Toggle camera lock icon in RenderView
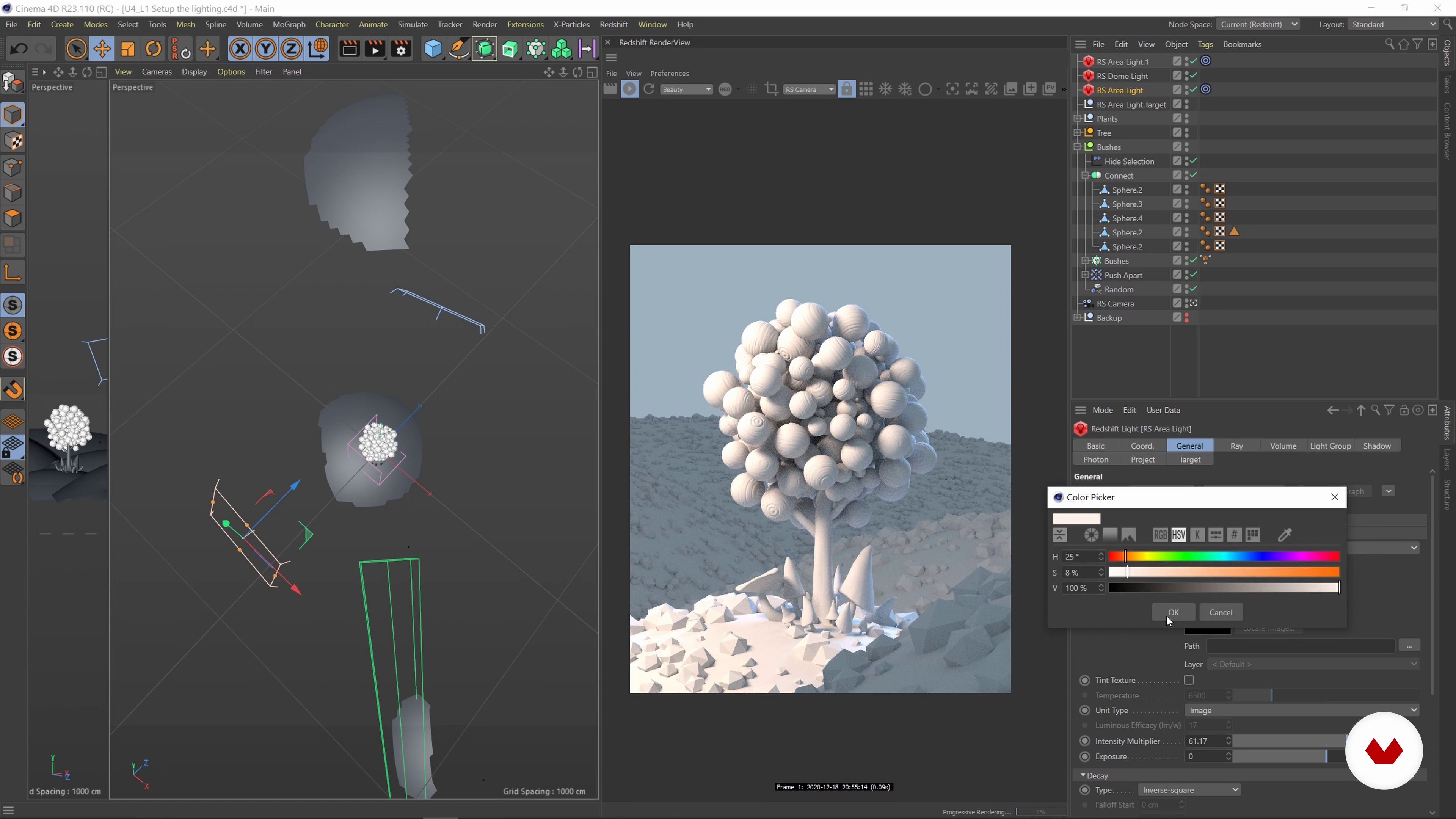Viewport: 1456px width, 819px height. 847,89
